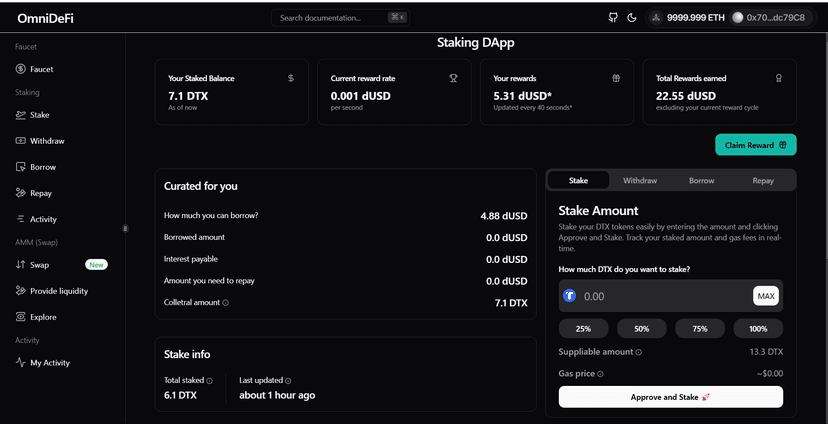Click the 9999.999 ETH balance

click(695, 17)
